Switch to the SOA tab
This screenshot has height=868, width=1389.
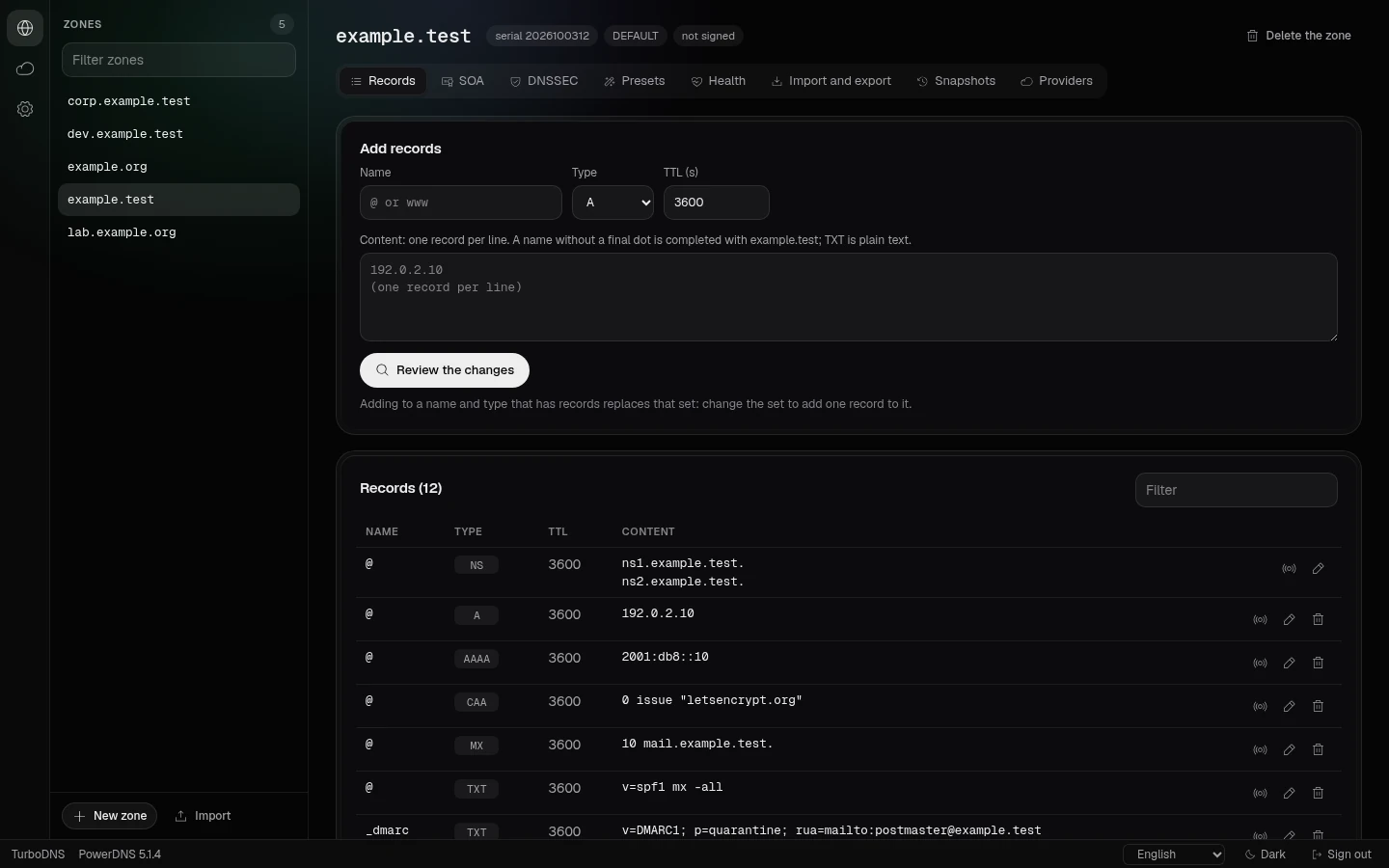pyautogui.click(x=463, y=81)
